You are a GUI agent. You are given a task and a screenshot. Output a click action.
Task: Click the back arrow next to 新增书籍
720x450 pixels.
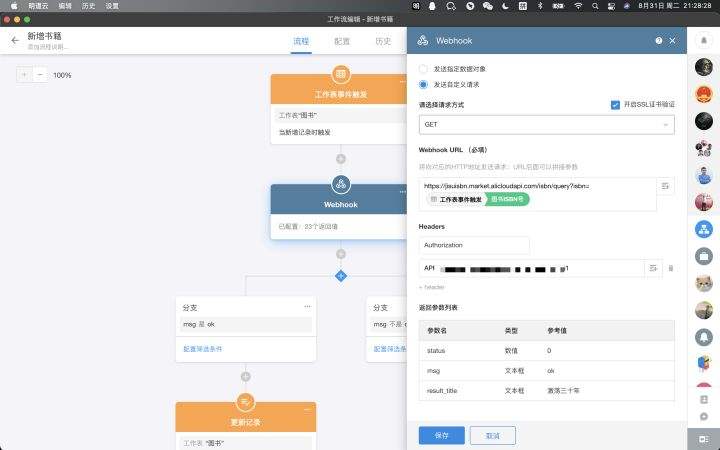point(15,41)
